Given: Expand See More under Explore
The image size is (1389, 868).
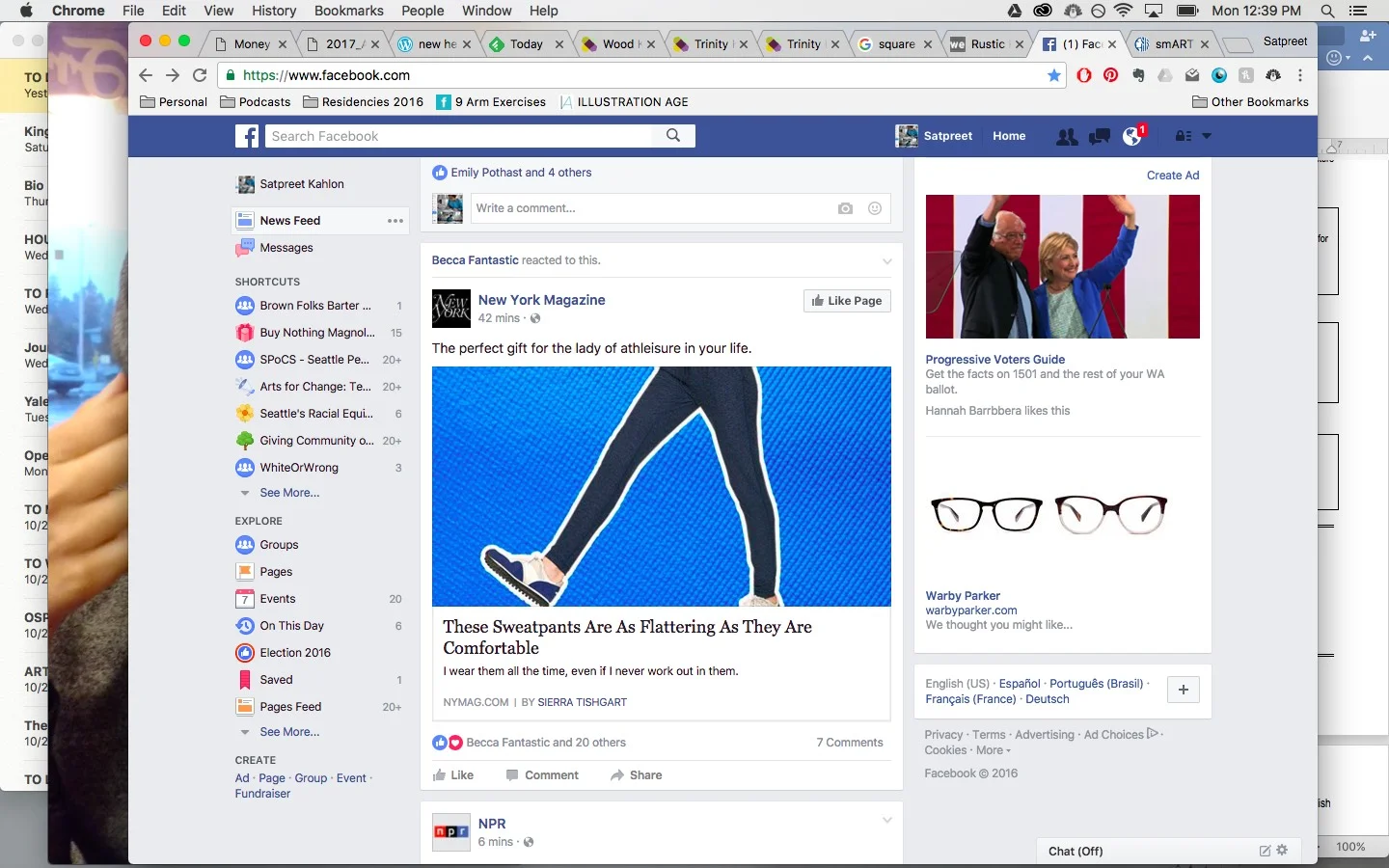Looking at the screenshot, I should coord(289,732).
